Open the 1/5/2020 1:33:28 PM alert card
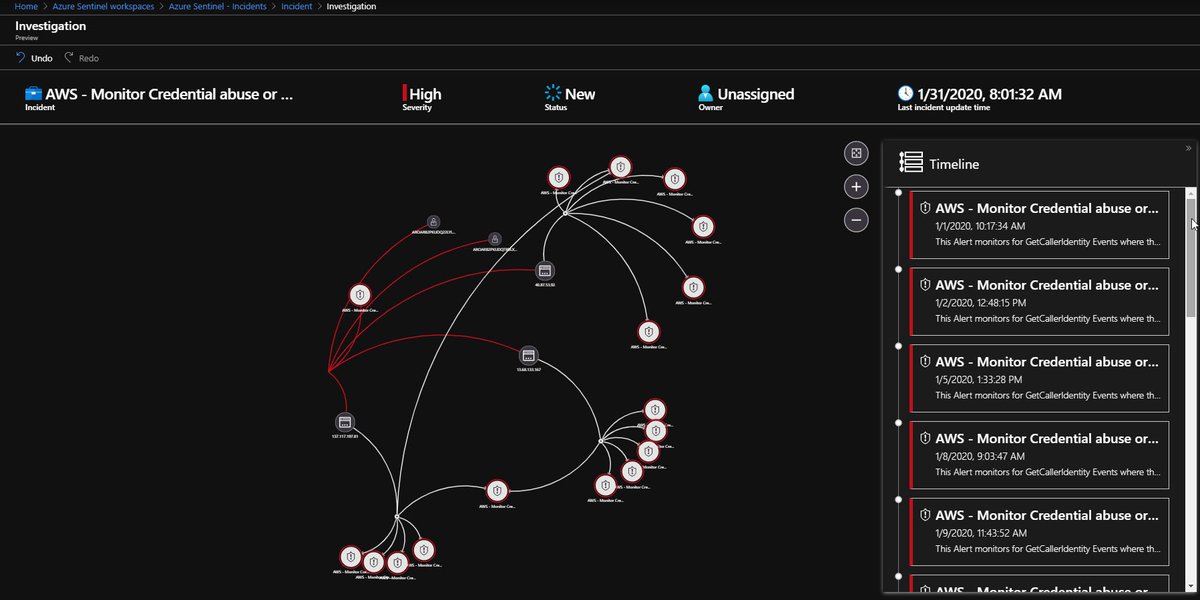Viewport: 1200px width, 600px height. pos(1039,378)
